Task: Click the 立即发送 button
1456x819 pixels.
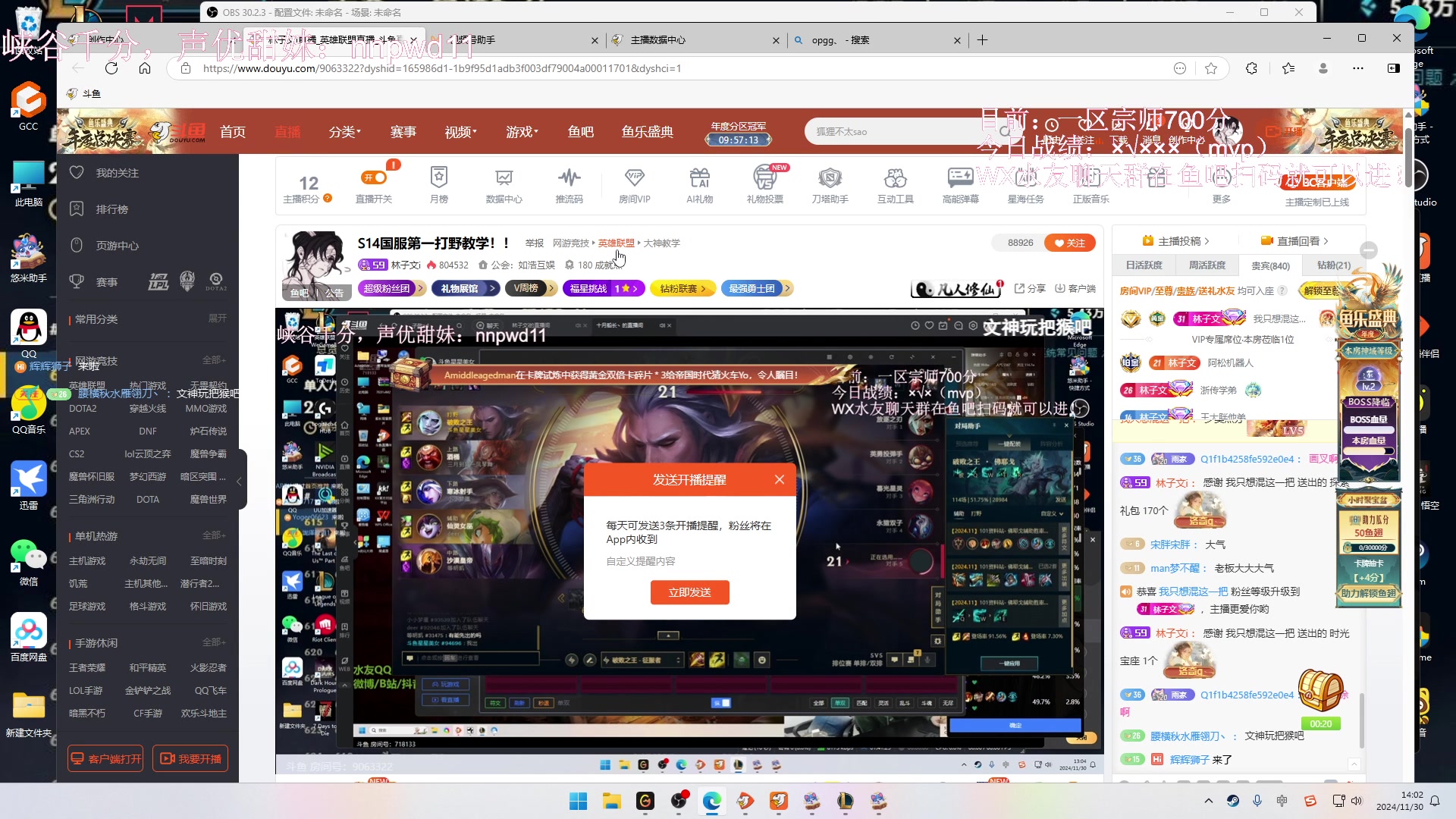Action: tap(690, 592)
